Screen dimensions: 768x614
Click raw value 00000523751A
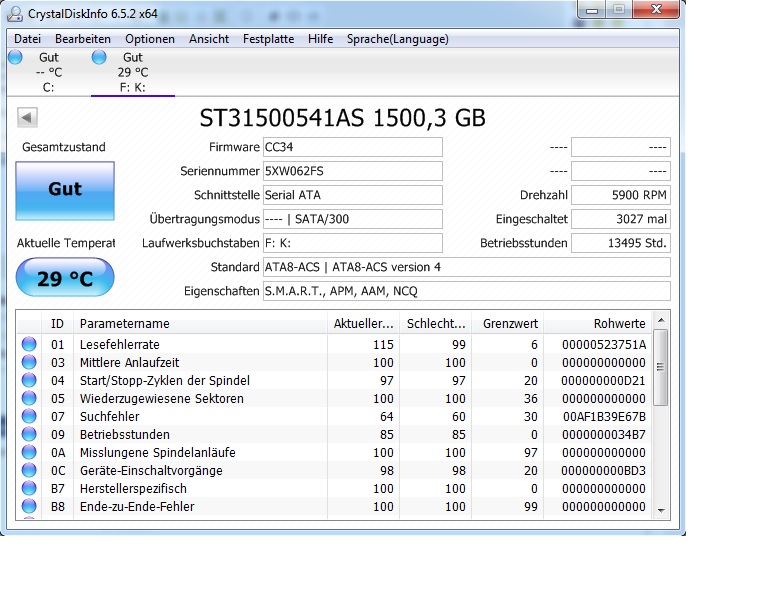coord(604,345)
